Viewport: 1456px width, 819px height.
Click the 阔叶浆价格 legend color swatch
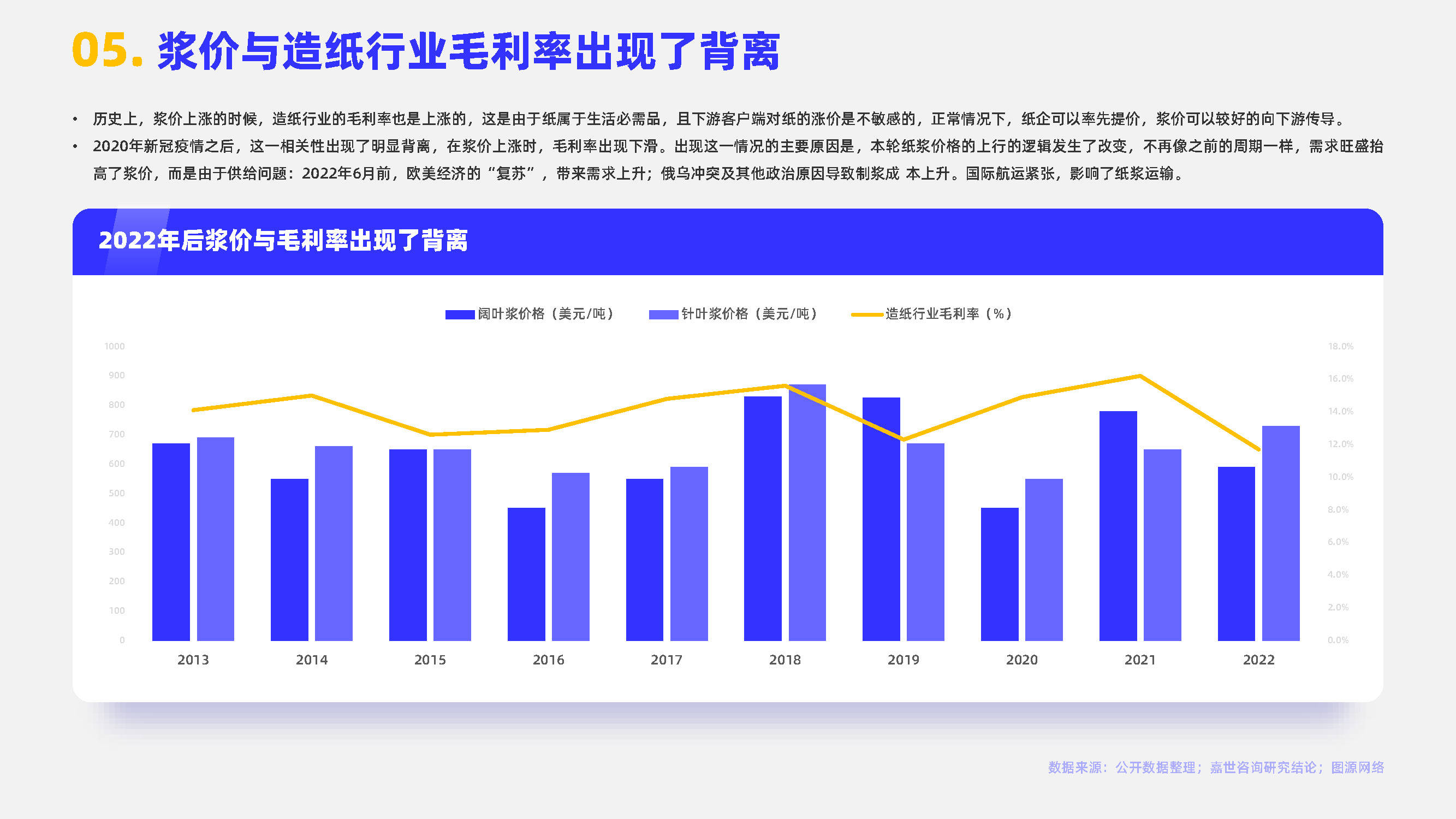[460, 315]
